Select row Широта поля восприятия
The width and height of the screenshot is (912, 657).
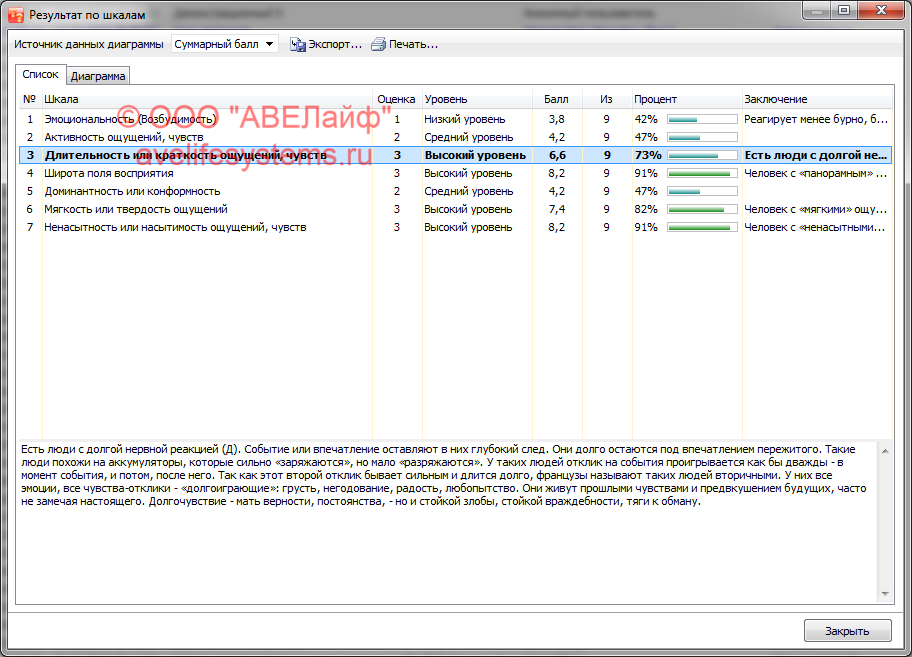point(108,173)
